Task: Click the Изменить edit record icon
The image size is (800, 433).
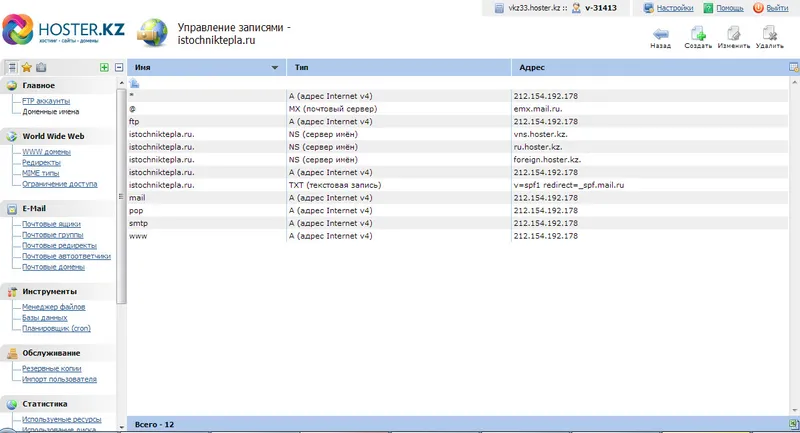Action: [734, 34]
